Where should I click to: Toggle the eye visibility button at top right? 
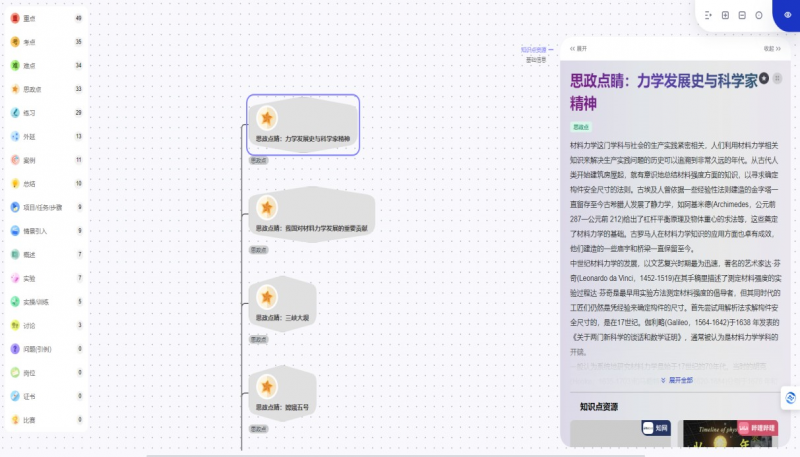tap(787, 15)
